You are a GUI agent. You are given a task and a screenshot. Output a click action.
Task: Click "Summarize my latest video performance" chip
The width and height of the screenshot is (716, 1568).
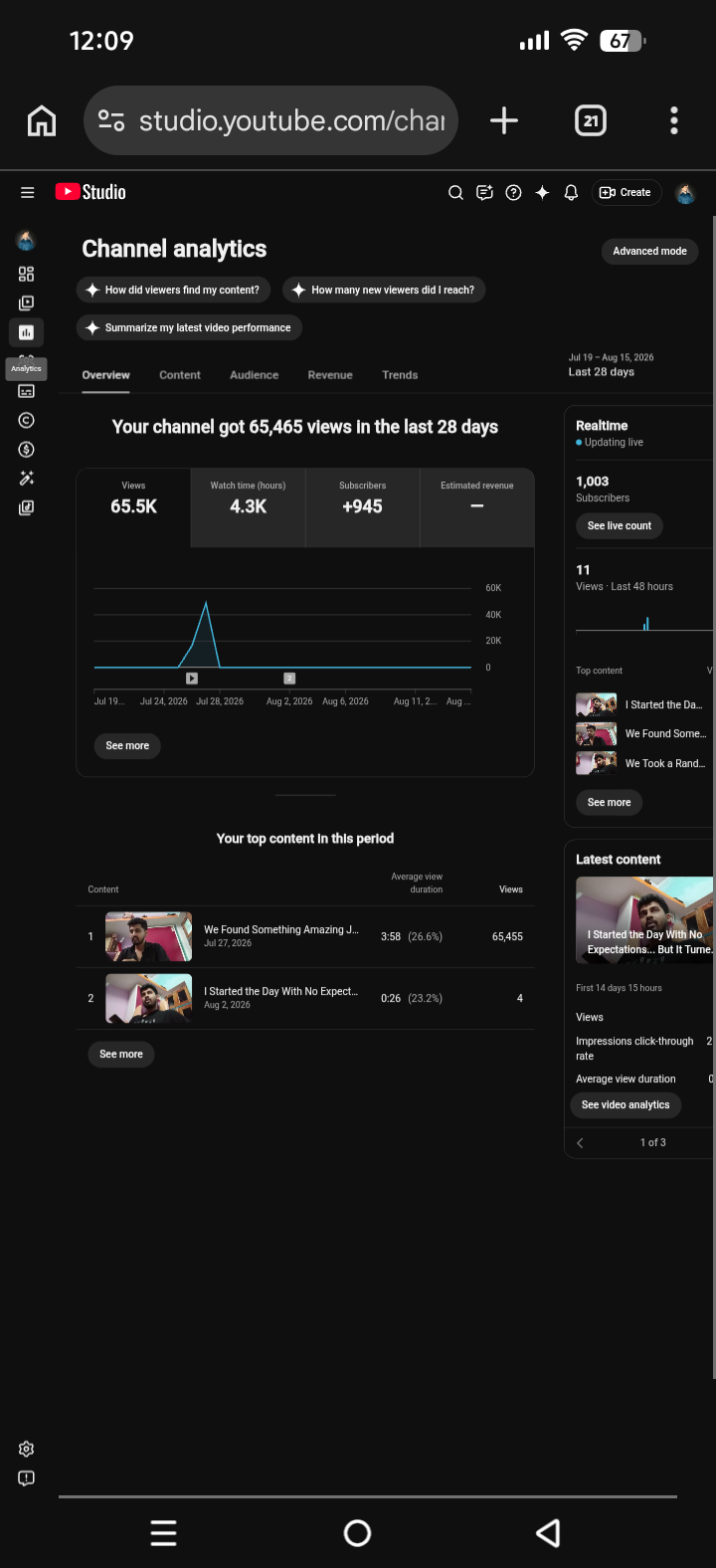189,327
